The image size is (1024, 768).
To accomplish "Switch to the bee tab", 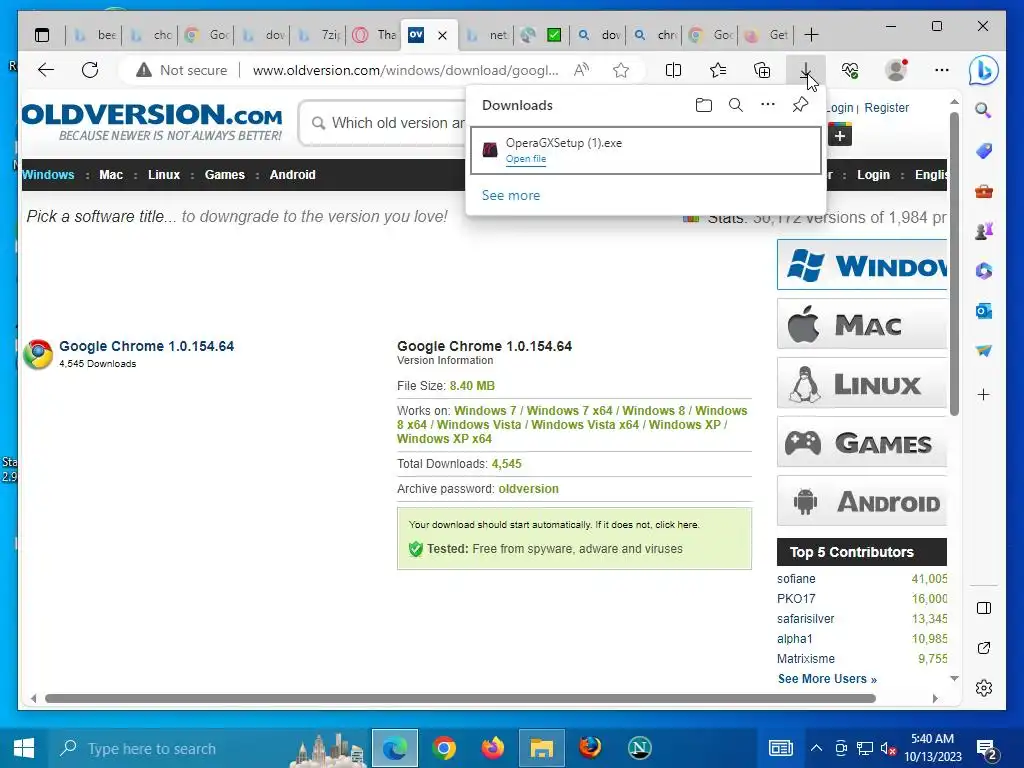I will point(95,35).
